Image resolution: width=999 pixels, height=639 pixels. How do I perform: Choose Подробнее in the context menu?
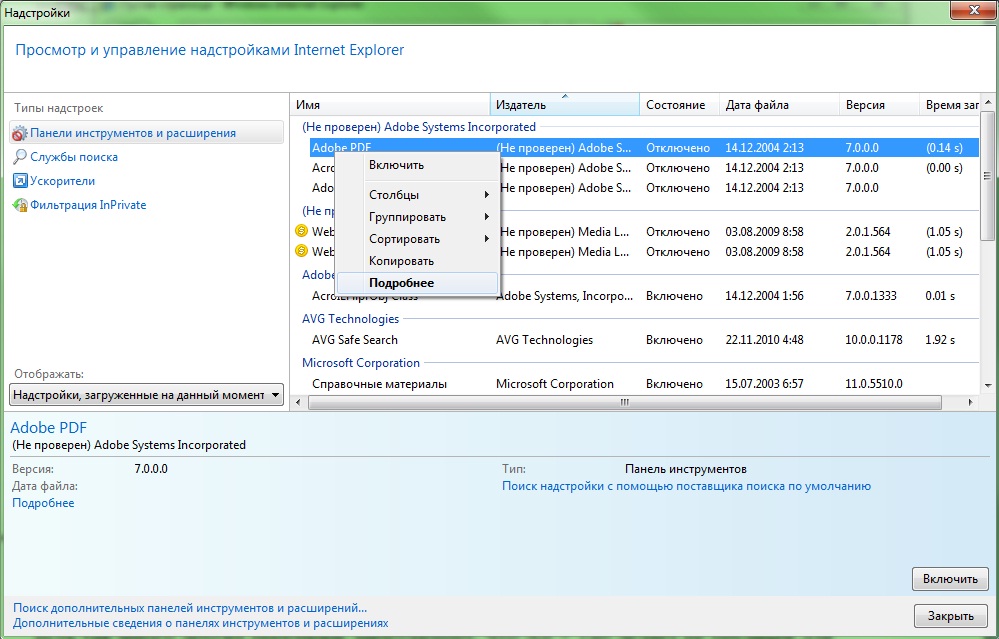coord(417,283)
